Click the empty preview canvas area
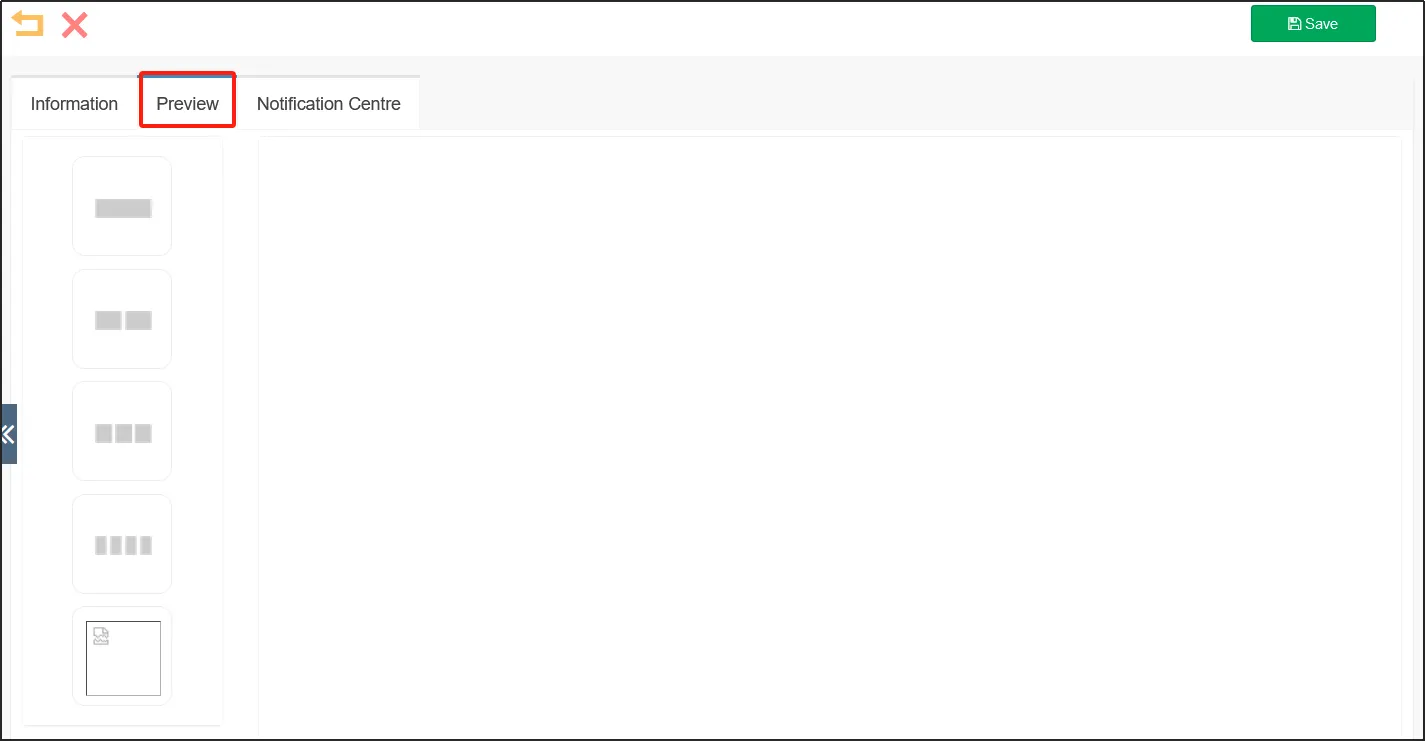Screen dimensions: 1426x742 (830, 437)
